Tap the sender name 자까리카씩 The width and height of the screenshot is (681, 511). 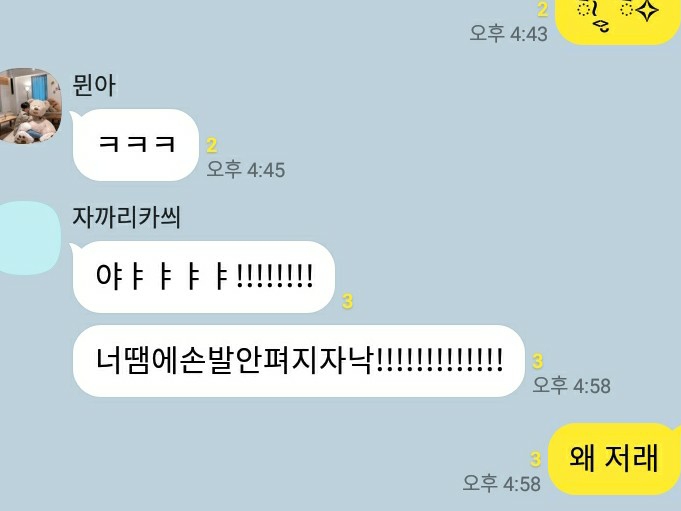[126, 217]
